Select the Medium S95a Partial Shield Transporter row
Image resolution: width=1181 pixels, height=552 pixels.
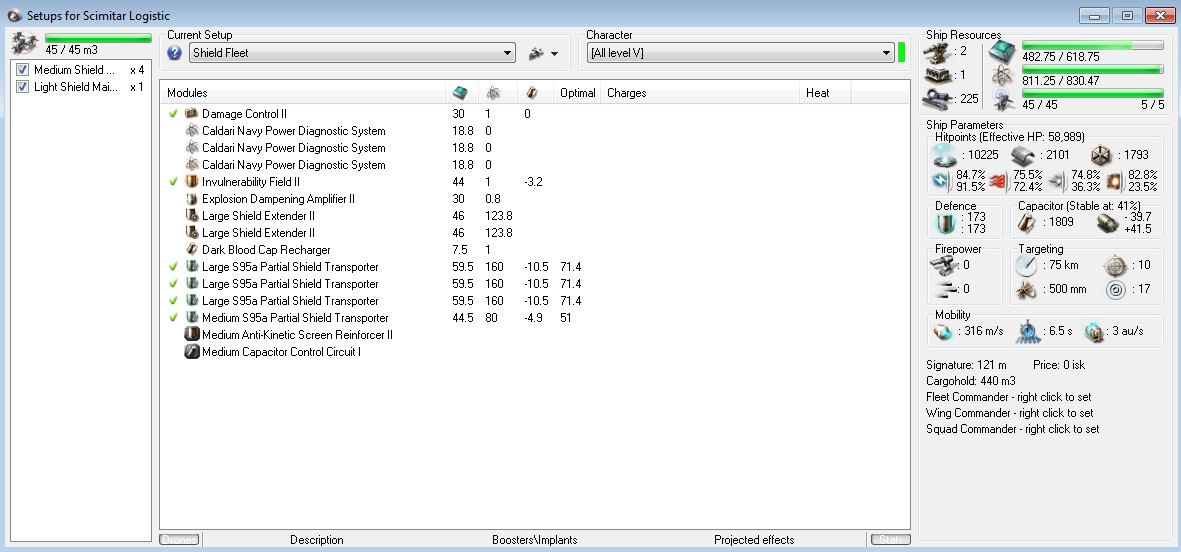534,318
